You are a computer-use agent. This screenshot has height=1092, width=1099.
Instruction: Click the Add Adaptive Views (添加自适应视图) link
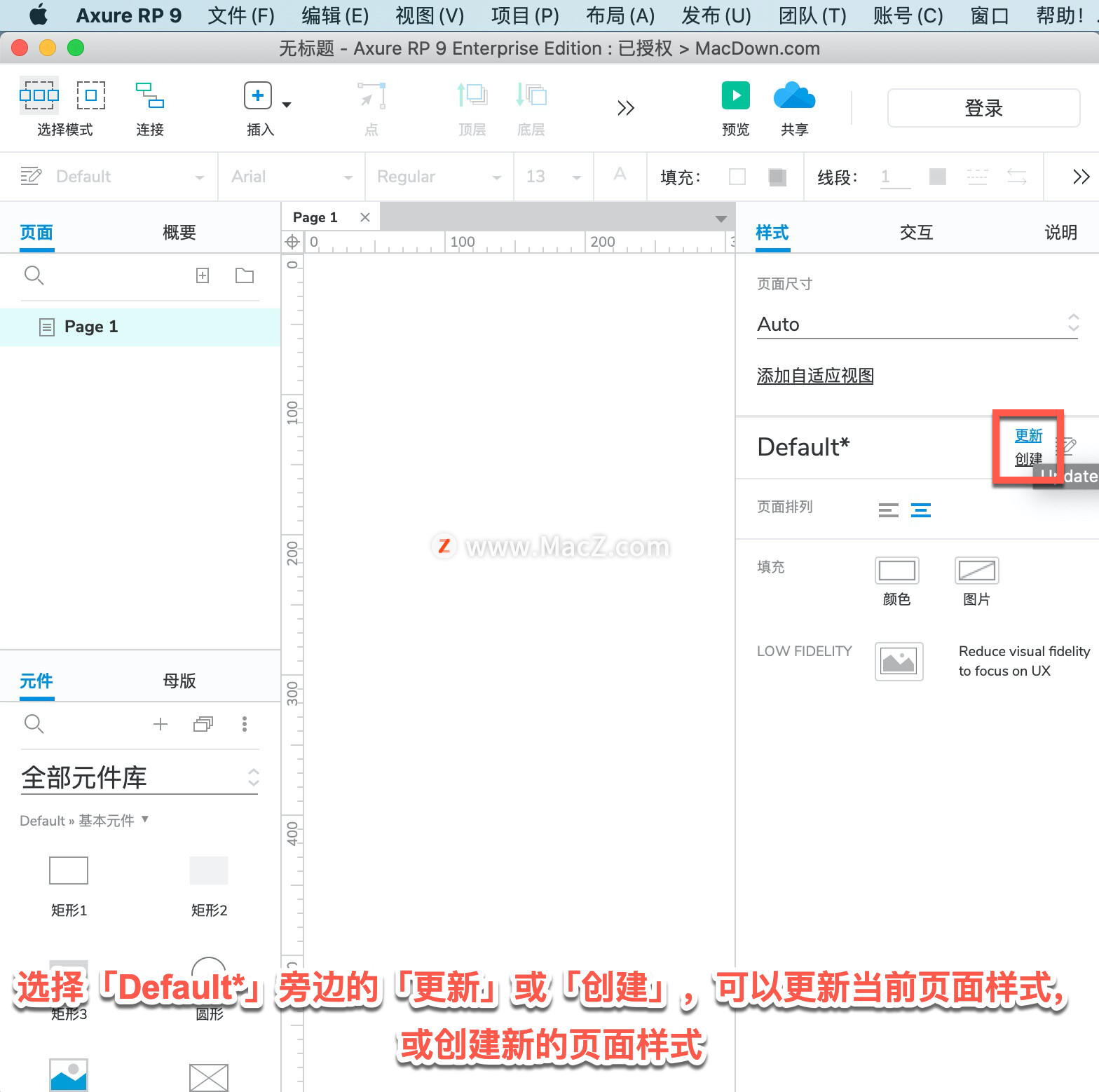(815, 376)
